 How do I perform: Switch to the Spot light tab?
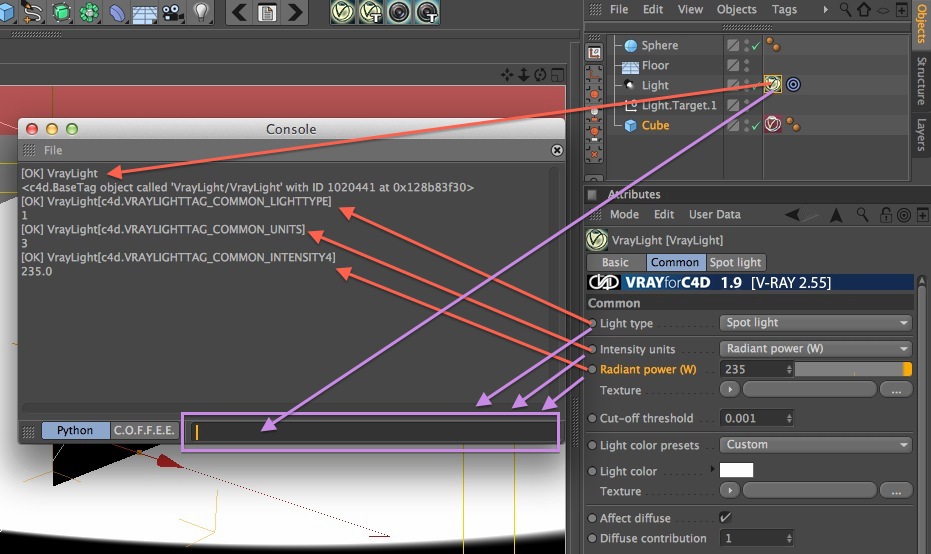[x=735, y=262]
